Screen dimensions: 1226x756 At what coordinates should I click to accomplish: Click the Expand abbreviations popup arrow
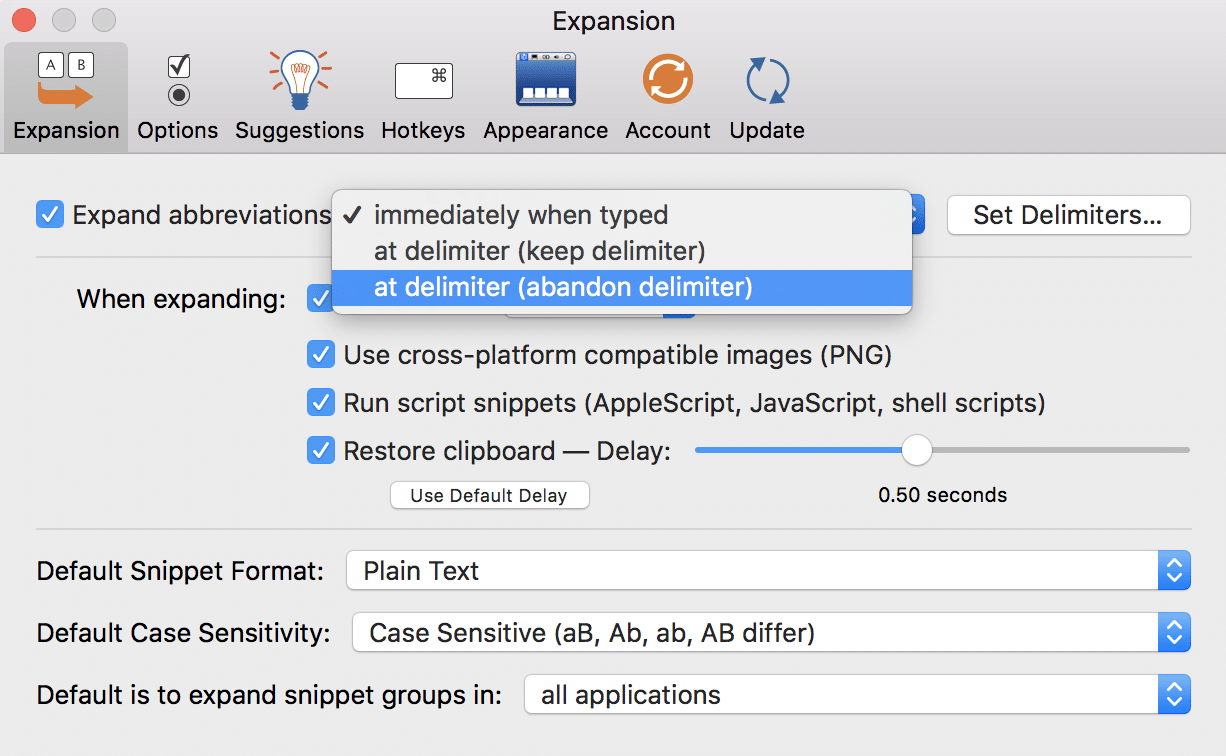click(x=918, y=215)
